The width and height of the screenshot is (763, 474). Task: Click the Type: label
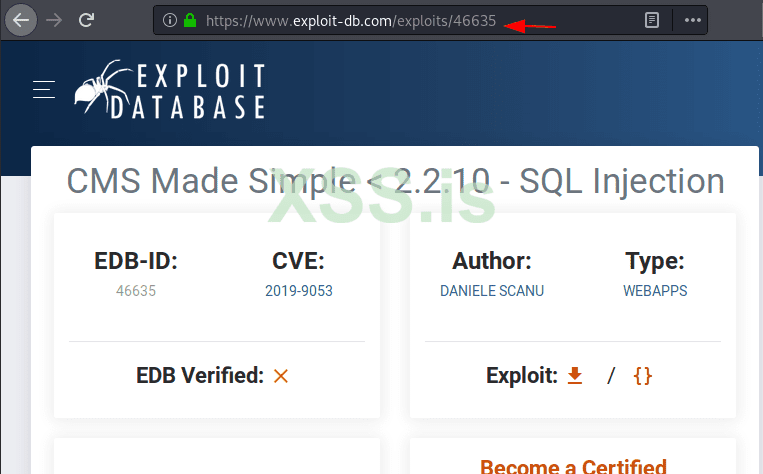click(x=655, y=261)
